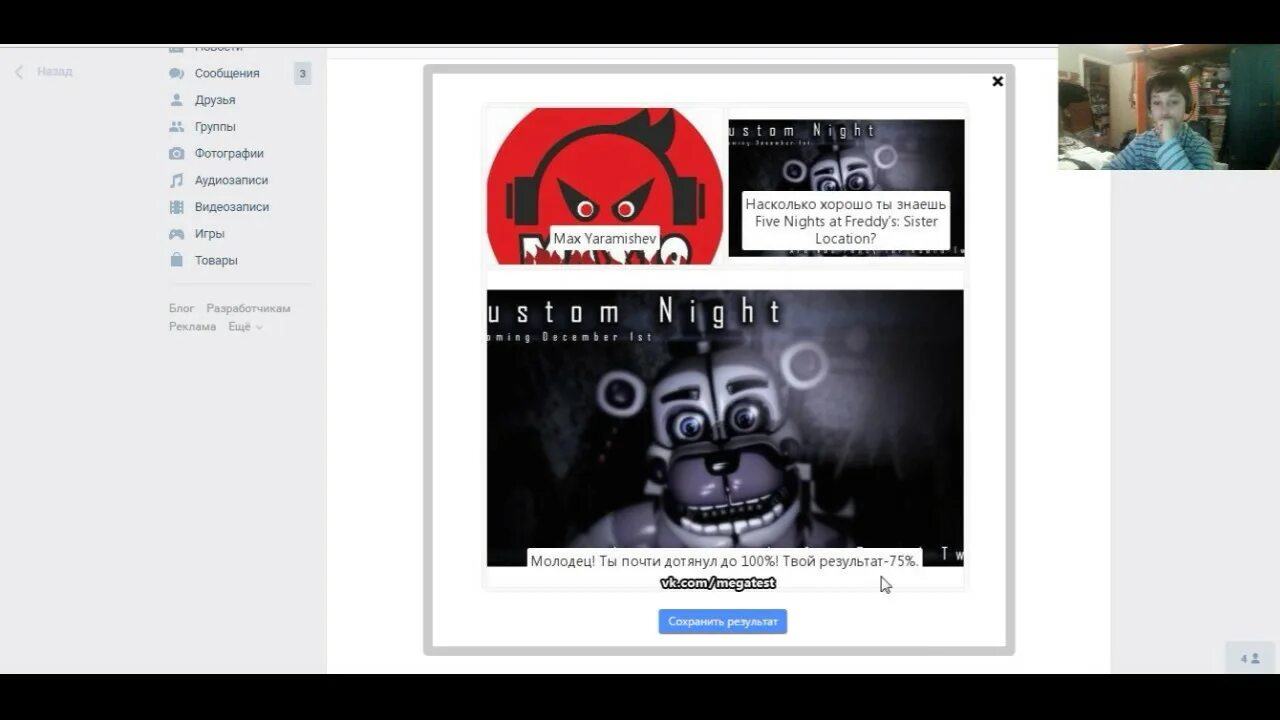Screen dimensions: 1280x720
Task: Open the online friends counter widget
Action: click(1250, 658)
